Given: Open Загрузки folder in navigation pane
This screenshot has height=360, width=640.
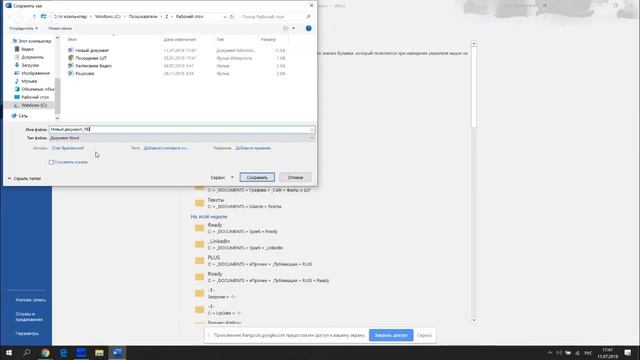Looking at the screenshot, I should coord(30,65).
